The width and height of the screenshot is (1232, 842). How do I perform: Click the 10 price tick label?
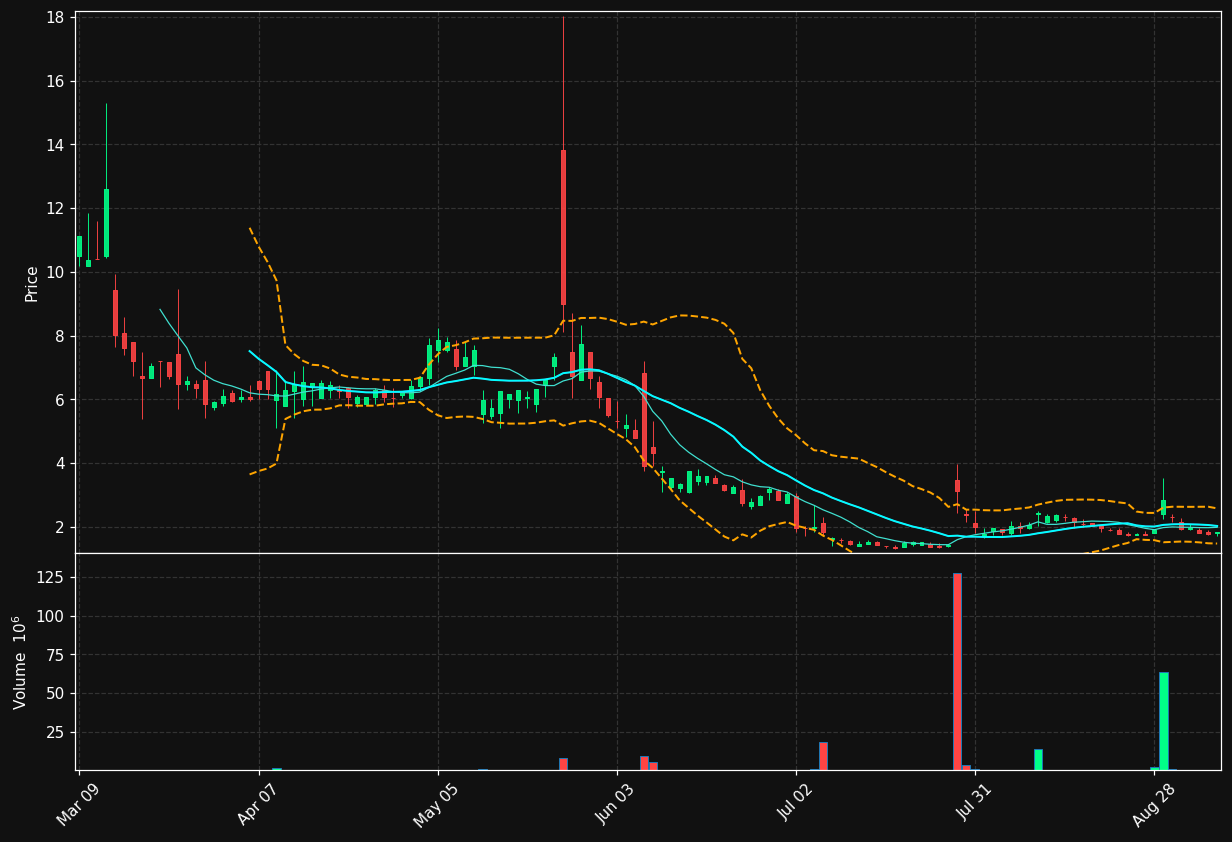[56, 272]
